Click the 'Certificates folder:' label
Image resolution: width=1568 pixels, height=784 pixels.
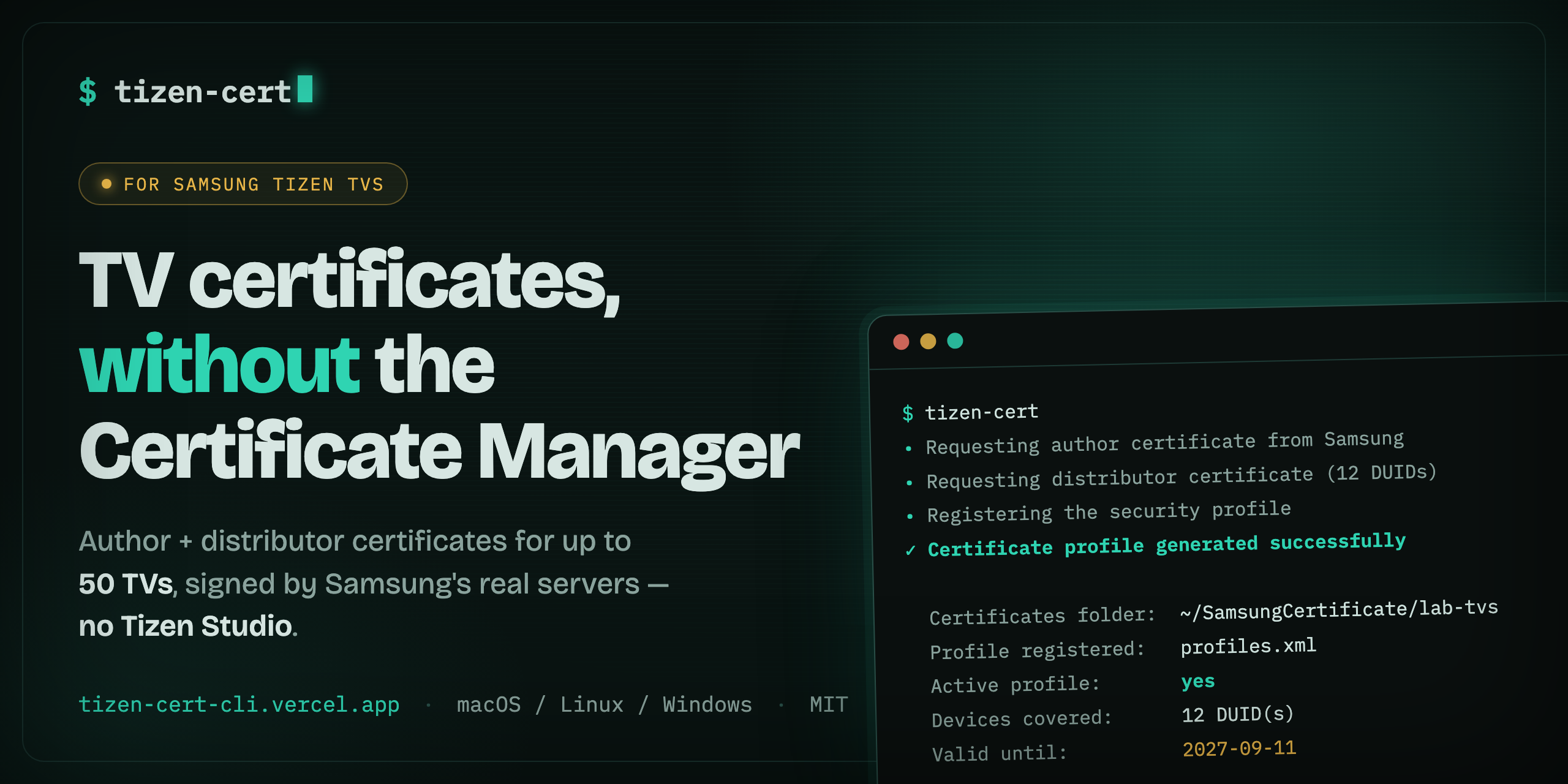click(x=1042, y=616)
